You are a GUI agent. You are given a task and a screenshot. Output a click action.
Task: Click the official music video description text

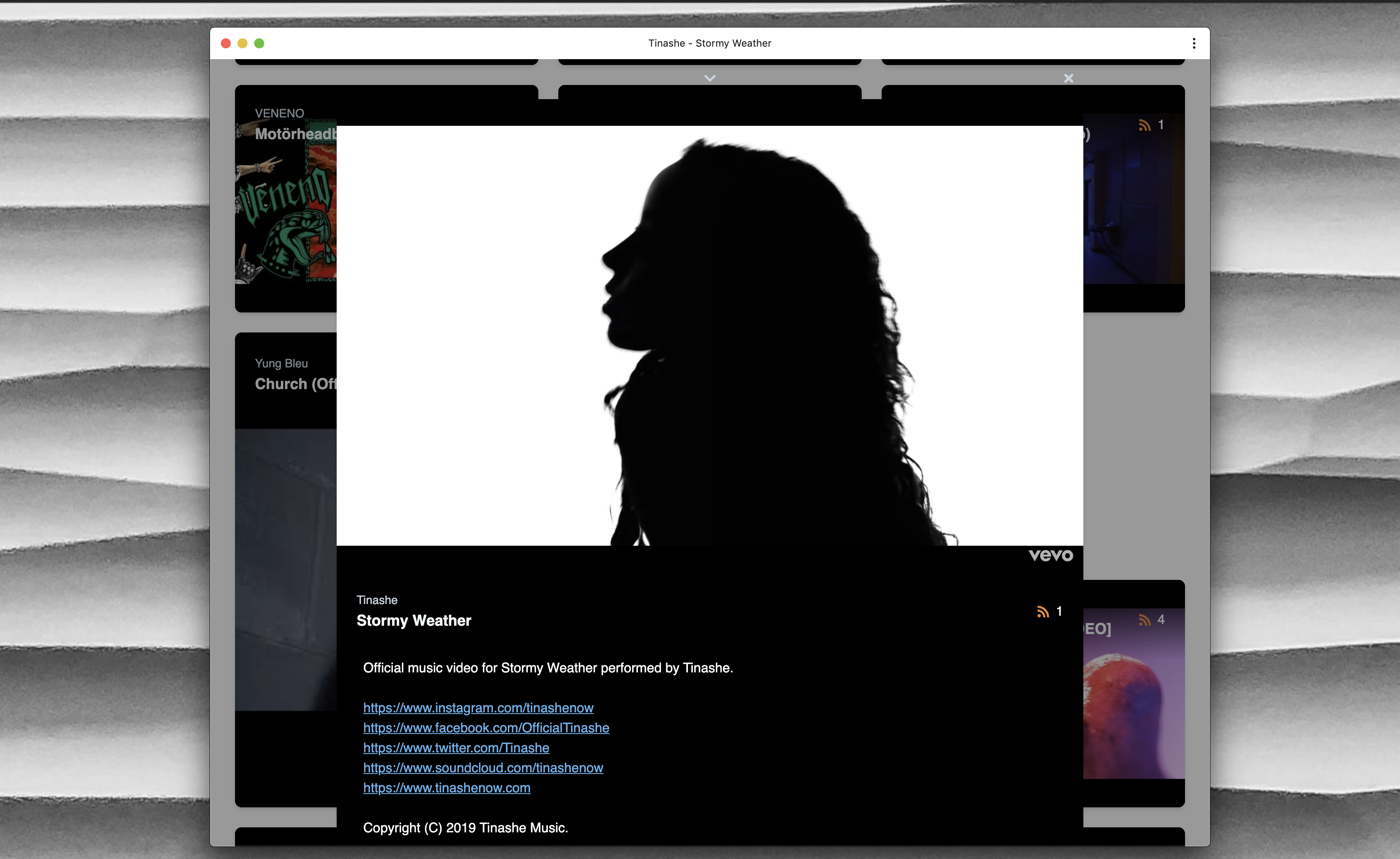tap(548, 668)
